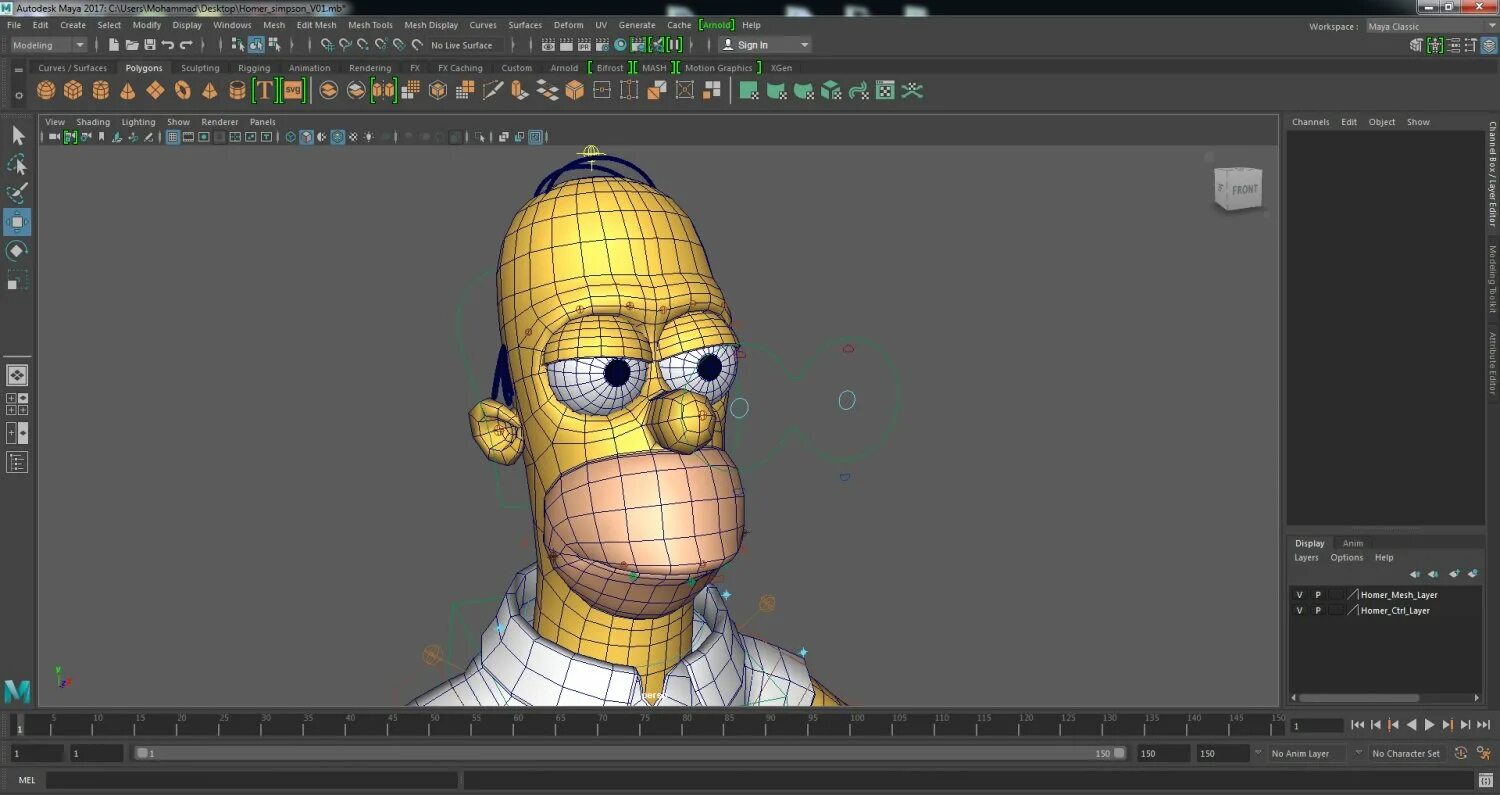
Task: Toggle visibility V of Homer_Ctrl_Layer
Action: tap(1299, 611)
